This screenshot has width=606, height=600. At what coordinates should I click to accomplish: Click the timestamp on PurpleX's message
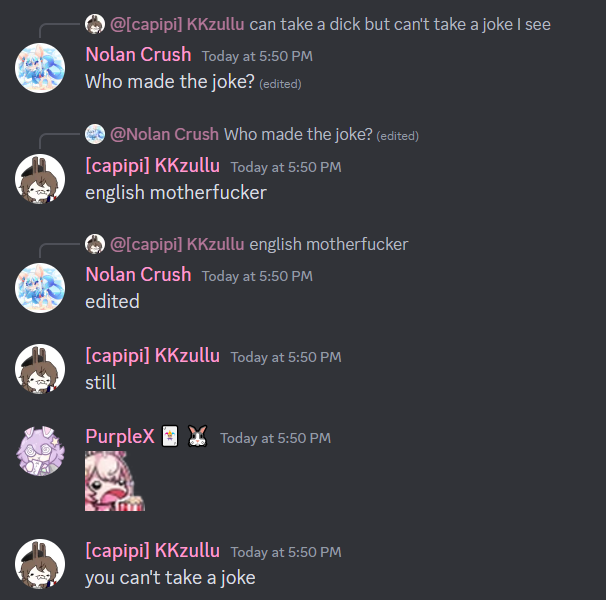point(276,438)
